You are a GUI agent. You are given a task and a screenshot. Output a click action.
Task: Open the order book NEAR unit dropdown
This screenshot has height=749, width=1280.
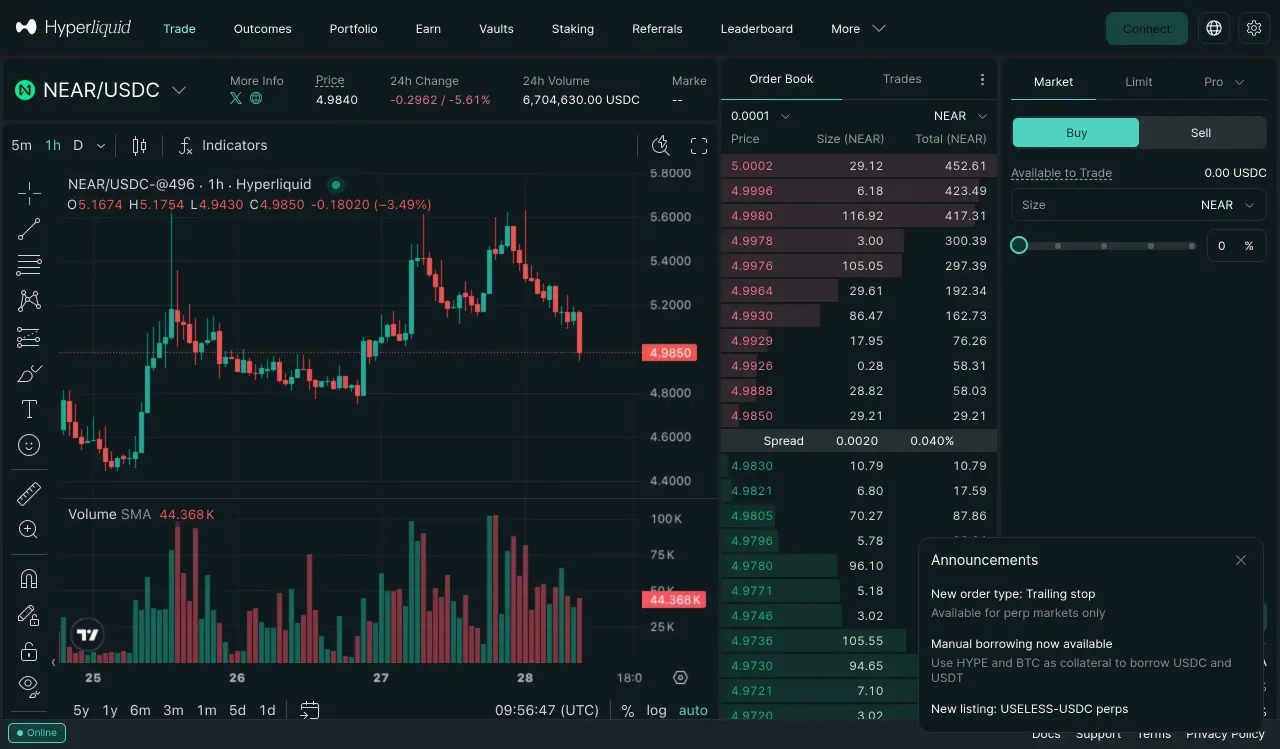coord(961,116)
